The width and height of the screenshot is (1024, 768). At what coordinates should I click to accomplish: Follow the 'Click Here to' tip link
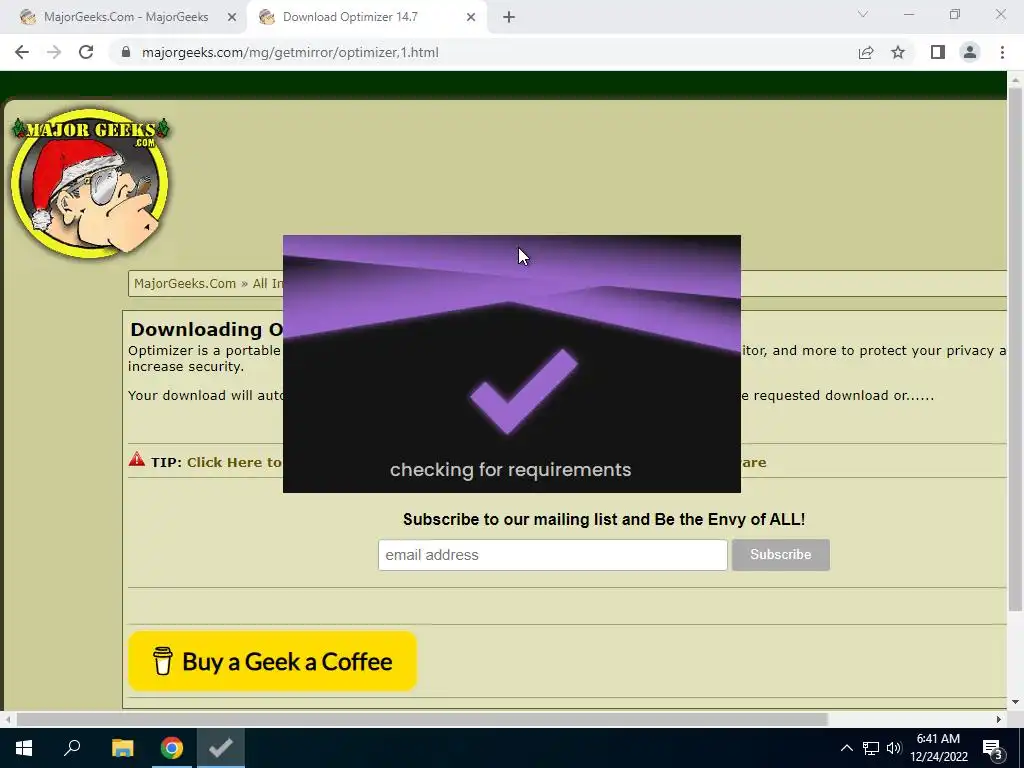pos(234,462)
